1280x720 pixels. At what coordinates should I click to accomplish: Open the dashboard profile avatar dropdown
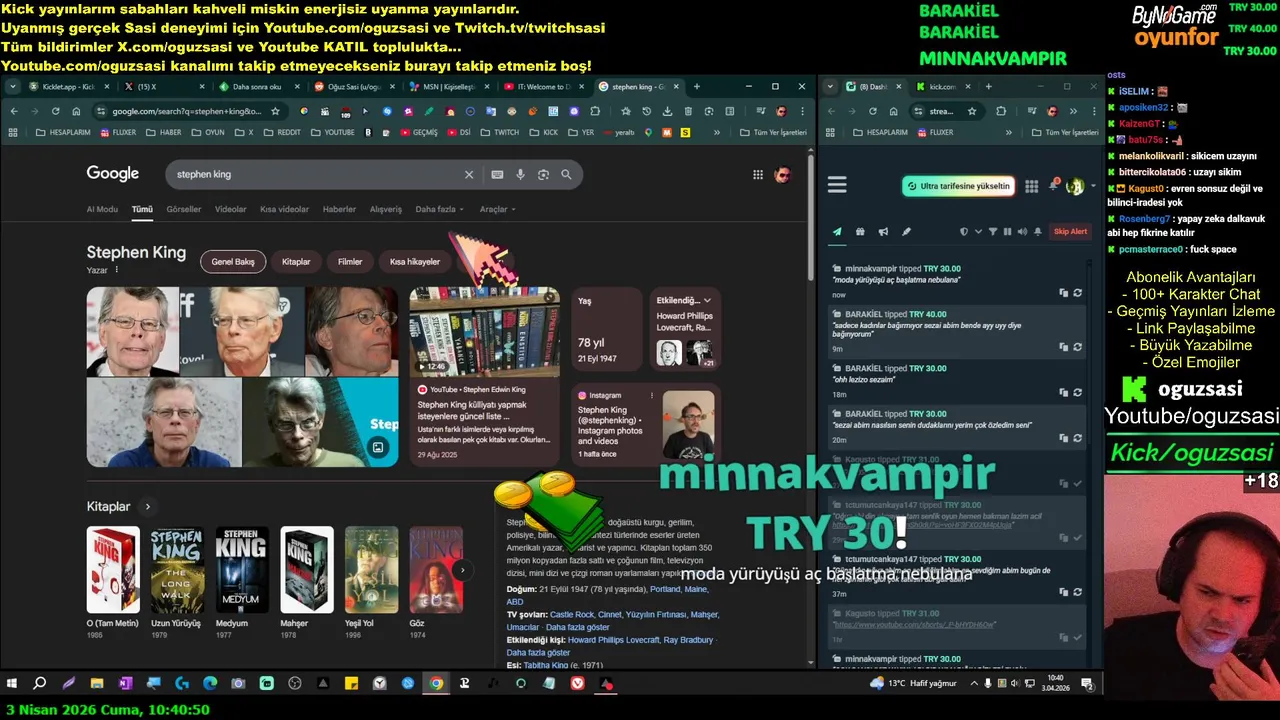1078,186
